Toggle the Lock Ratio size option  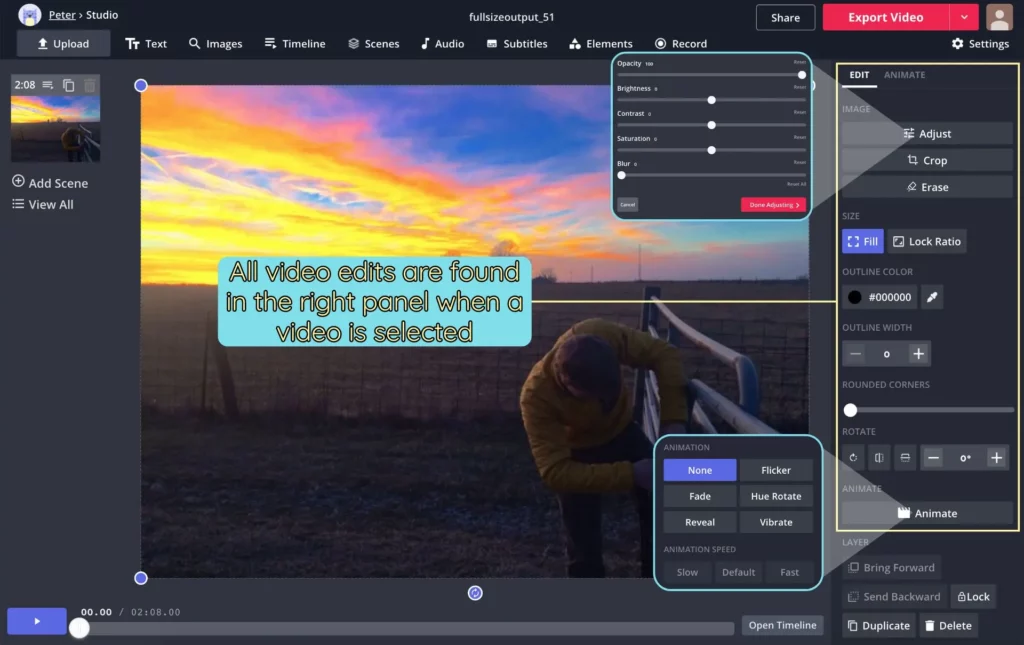(927, 241)
